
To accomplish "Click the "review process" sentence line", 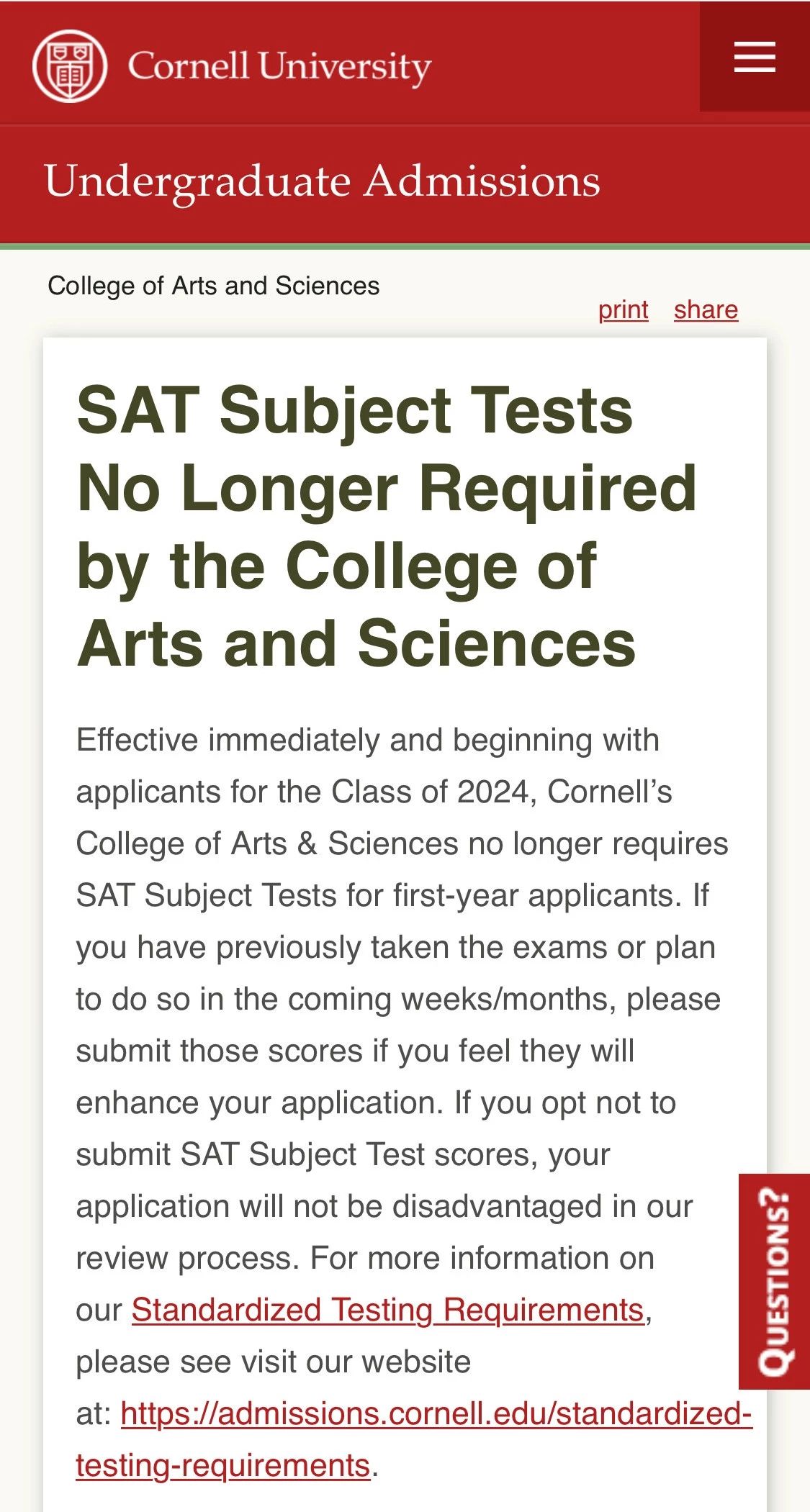I will pyautogui.click(x=365, y=1258).
